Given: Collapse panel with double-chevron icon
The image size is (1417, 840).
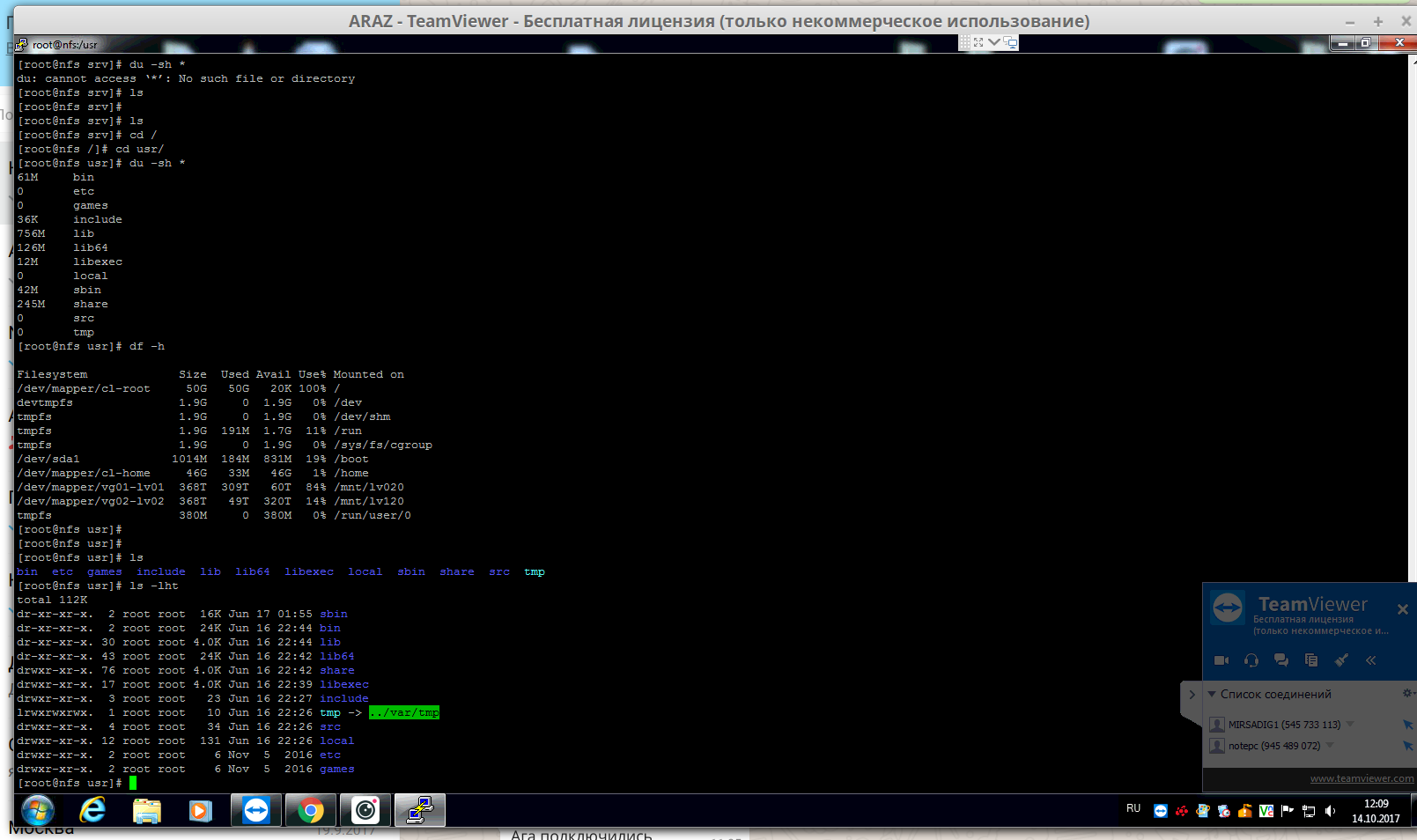Looking at the screenshot, I should (1371, 660).
